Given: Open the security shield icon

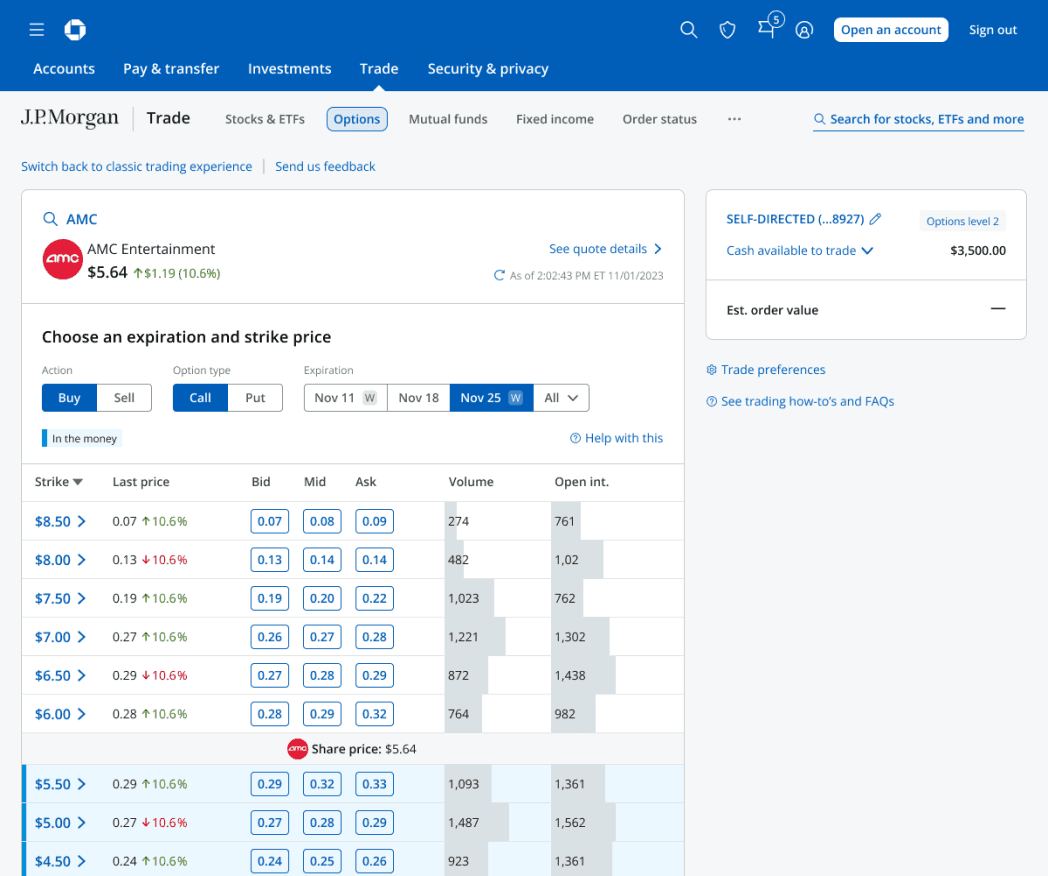Looking at the screenshot, I should (x=727, y=30).
